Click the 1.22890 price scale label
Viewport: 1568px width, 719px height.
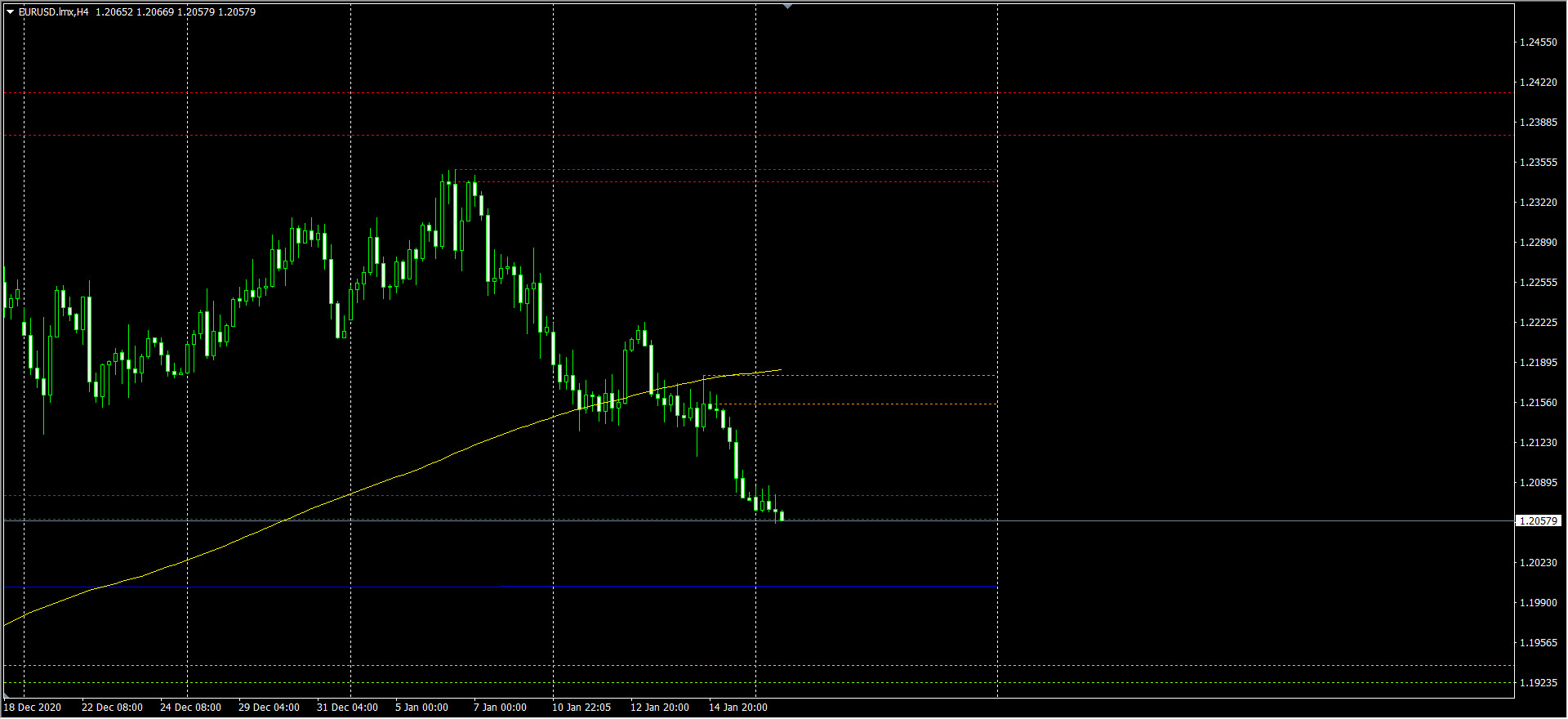1539,242
